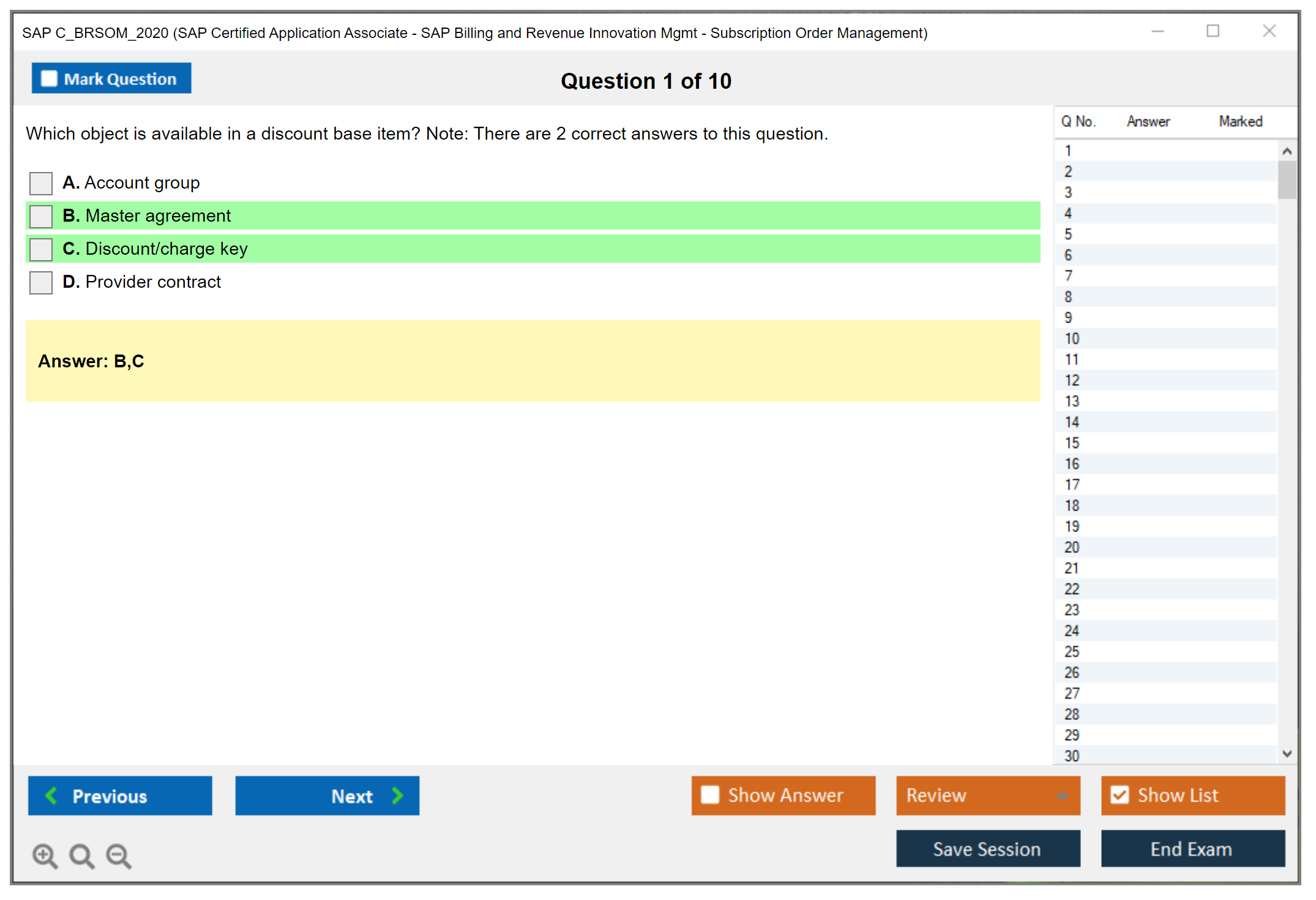Toggle the Mark Question checkbox

coord(49,79)
